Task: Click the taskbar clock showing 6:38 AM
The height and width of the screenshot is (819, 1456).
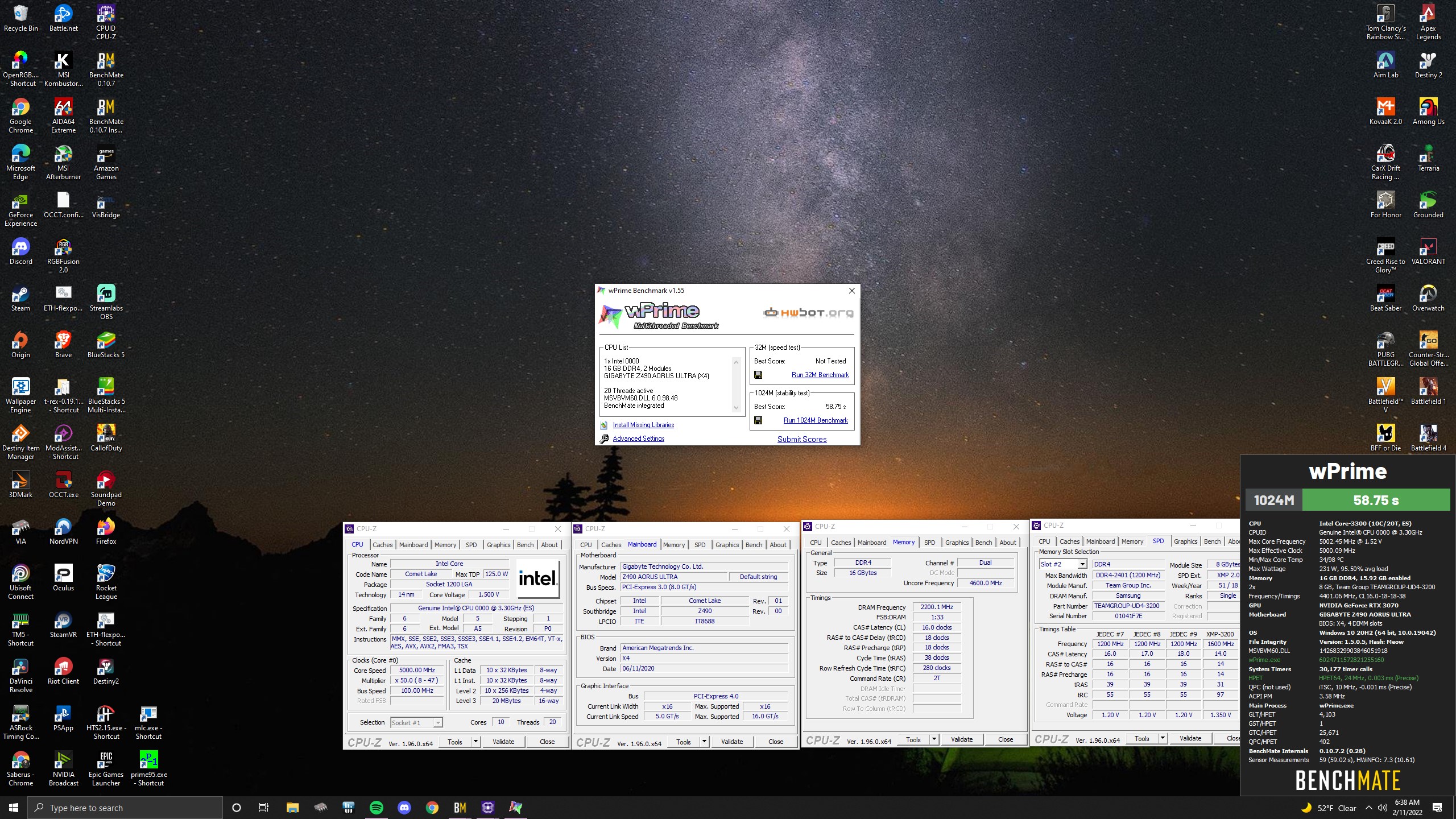Action: pos(1407,808)
